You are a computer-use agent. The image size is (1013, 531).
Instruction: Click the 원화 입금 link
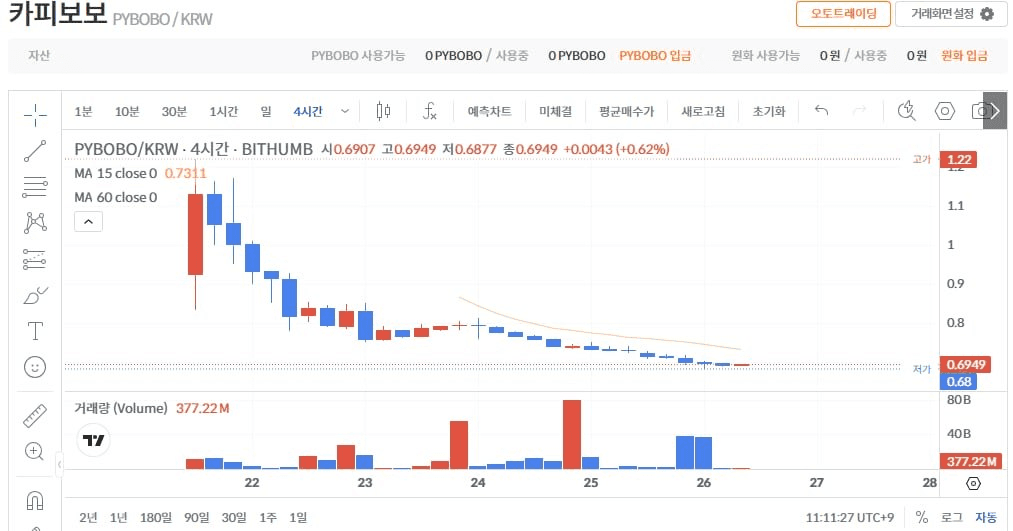(x=964, y=56)
